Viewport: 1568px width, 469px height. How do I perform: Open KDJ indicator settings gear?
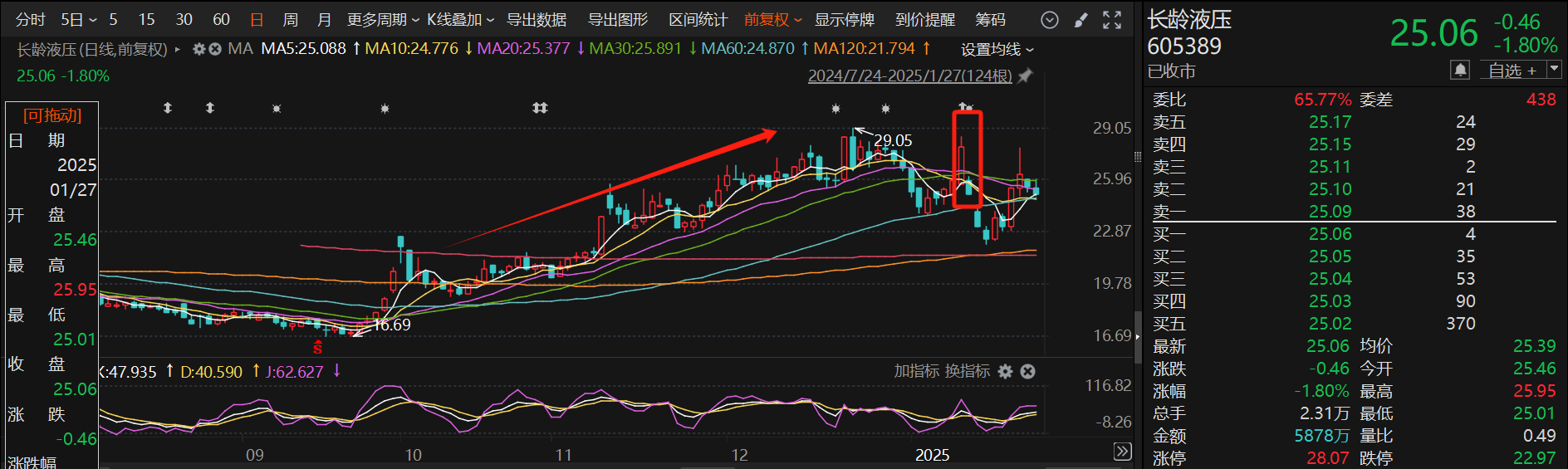tap(1005, 371)
